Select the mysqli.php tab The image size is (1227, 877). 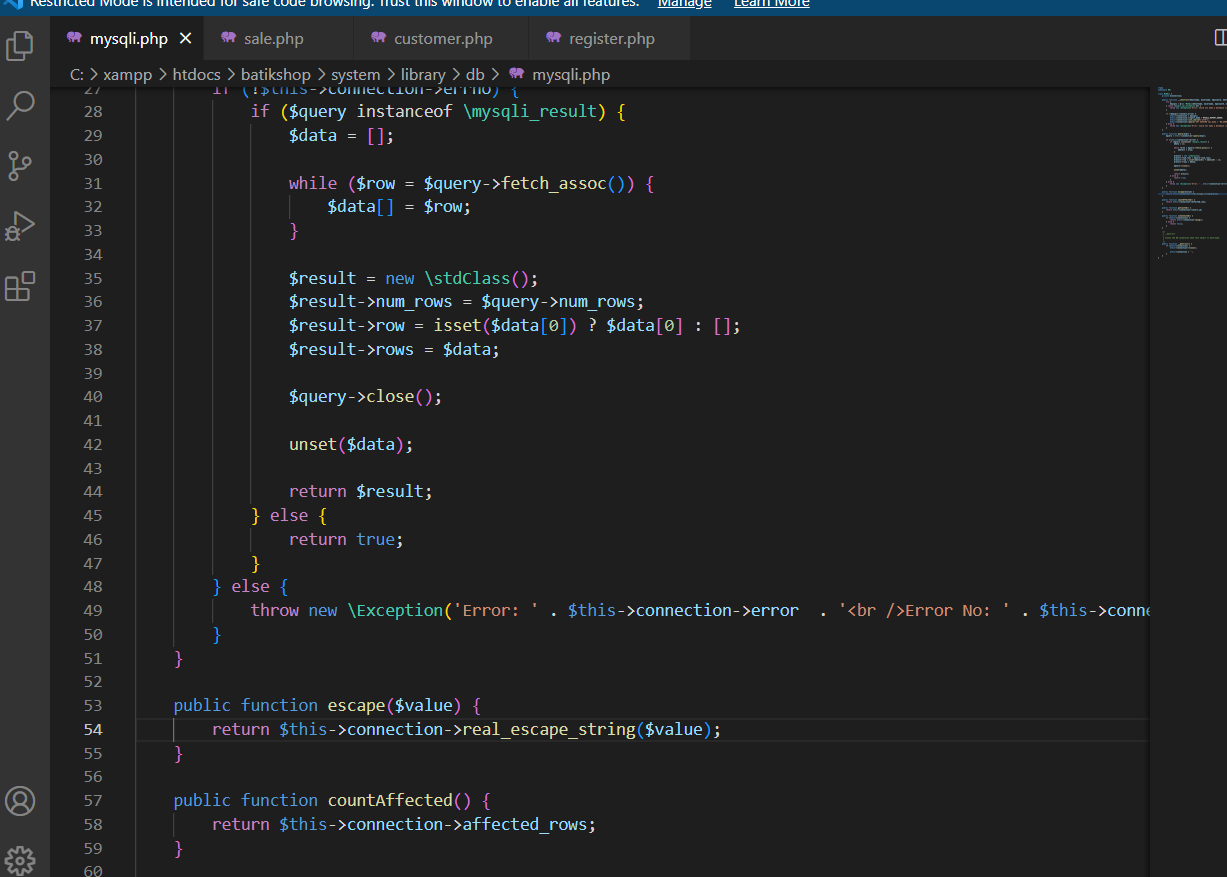(x=127, y=39)
